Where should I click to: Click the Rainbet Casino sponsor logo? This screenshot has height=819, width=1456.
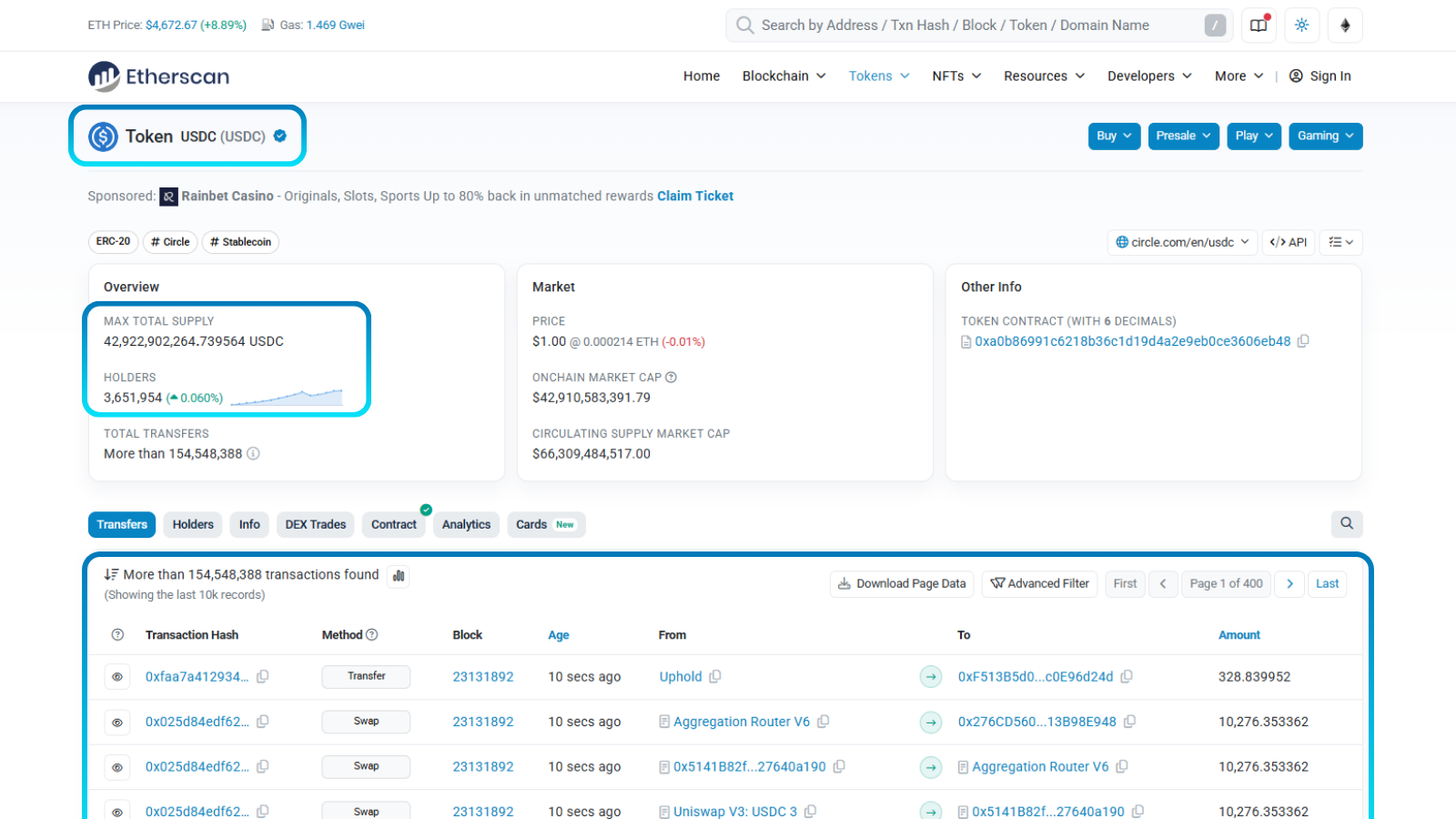pos(169,197)
